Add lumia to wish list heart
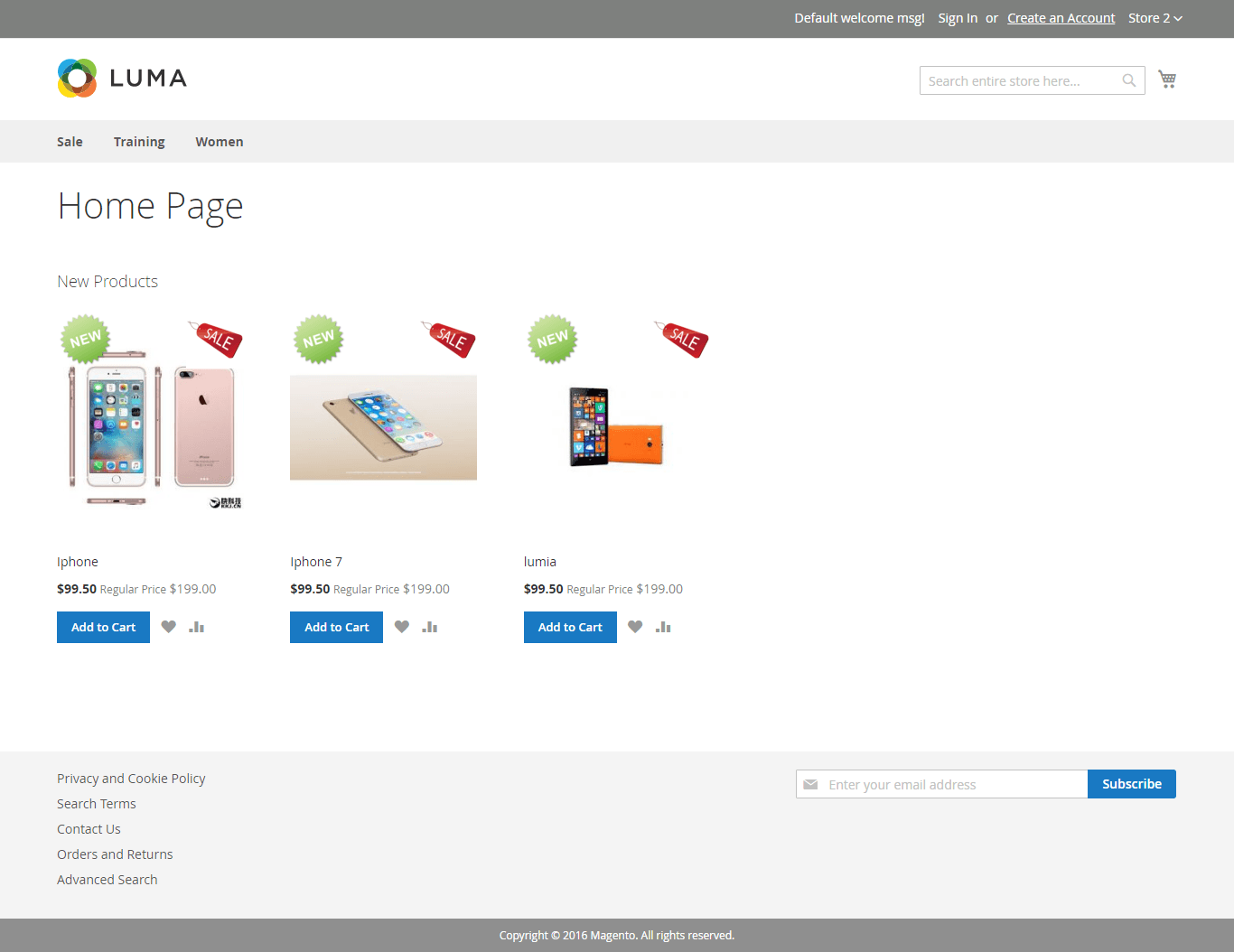The width and height of the screenshot is (1234, 952). (x=635, y=627)
